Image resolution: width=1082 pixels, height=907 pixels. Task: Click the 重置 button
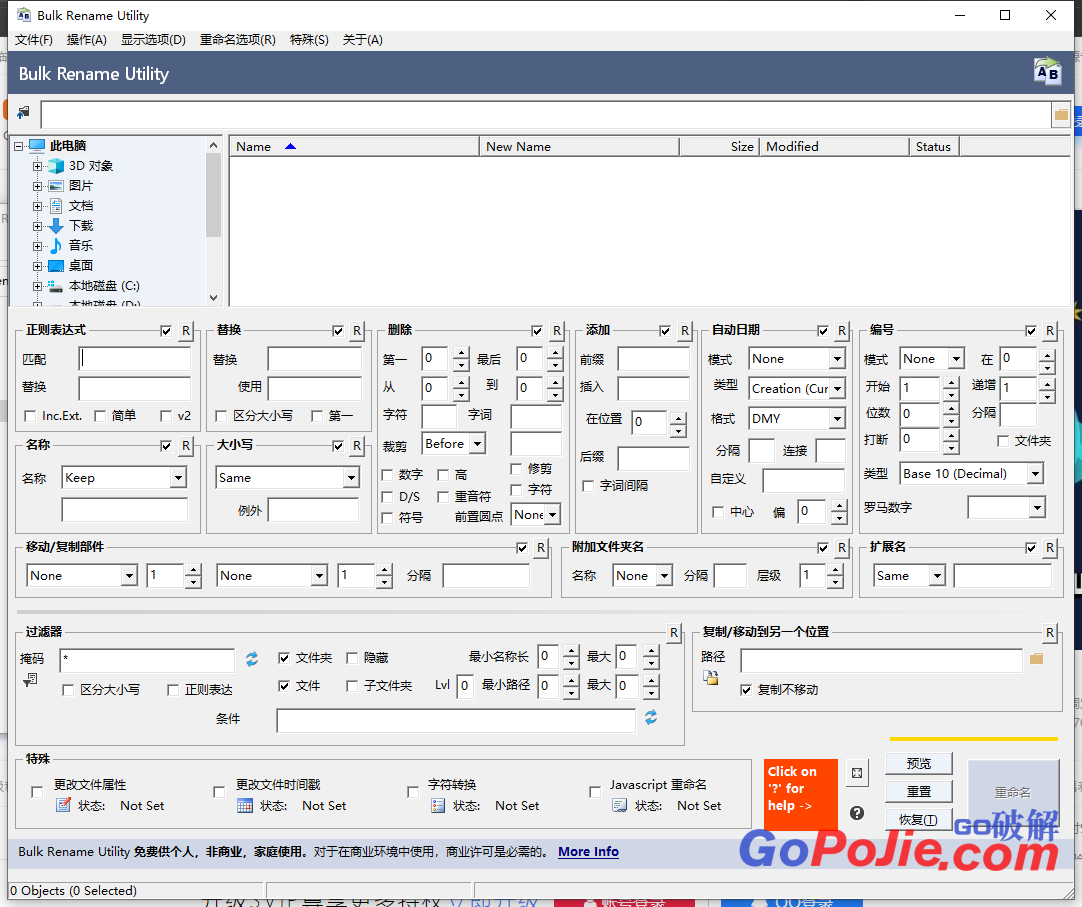click(x=918, y=792)
